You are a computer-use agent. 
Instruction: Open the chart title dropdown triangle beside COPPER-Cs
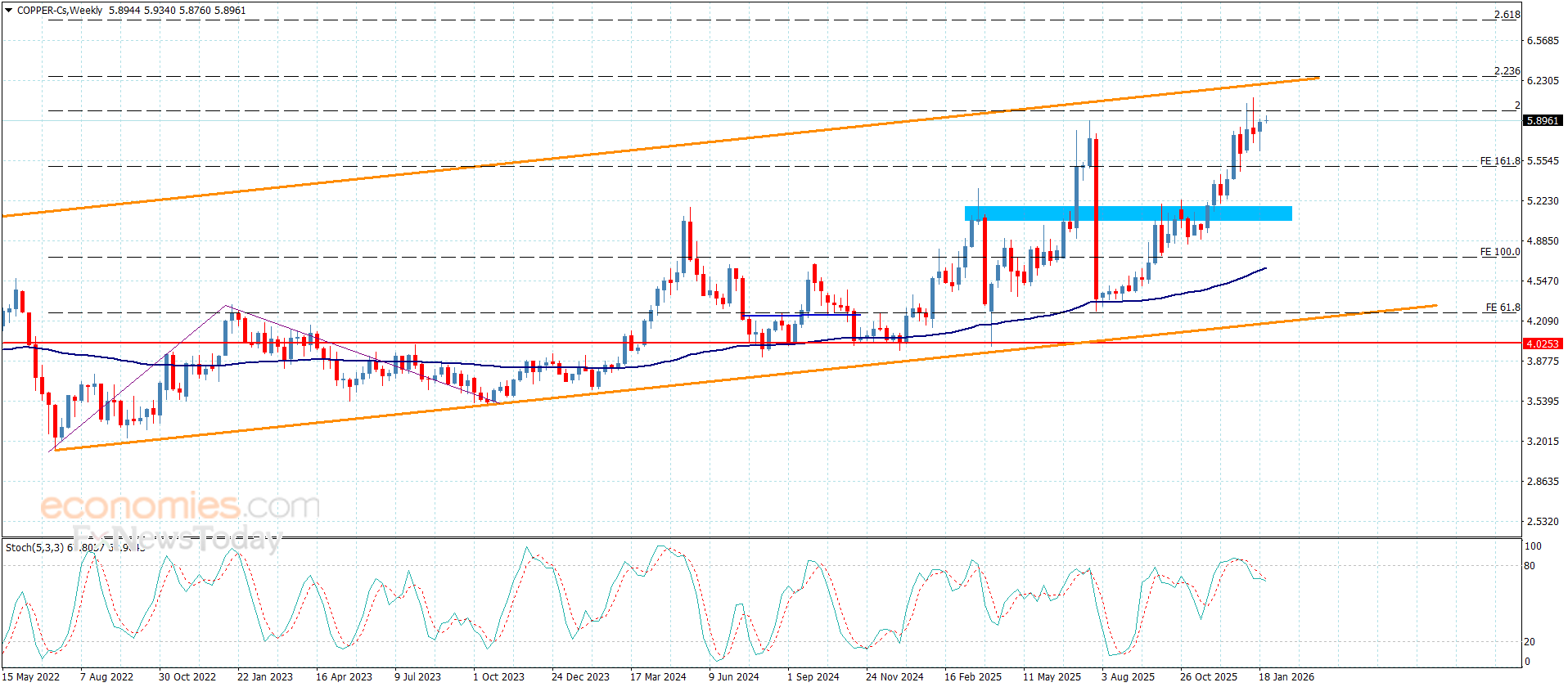[9, 11]
